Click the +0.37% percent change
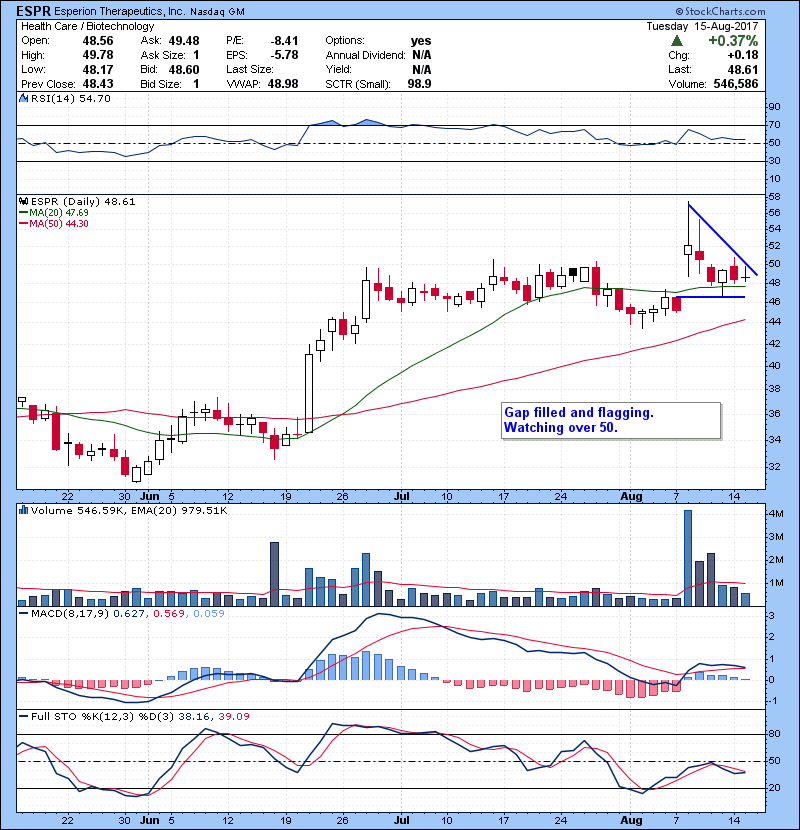The image size is (800, 830). [733, 41]
